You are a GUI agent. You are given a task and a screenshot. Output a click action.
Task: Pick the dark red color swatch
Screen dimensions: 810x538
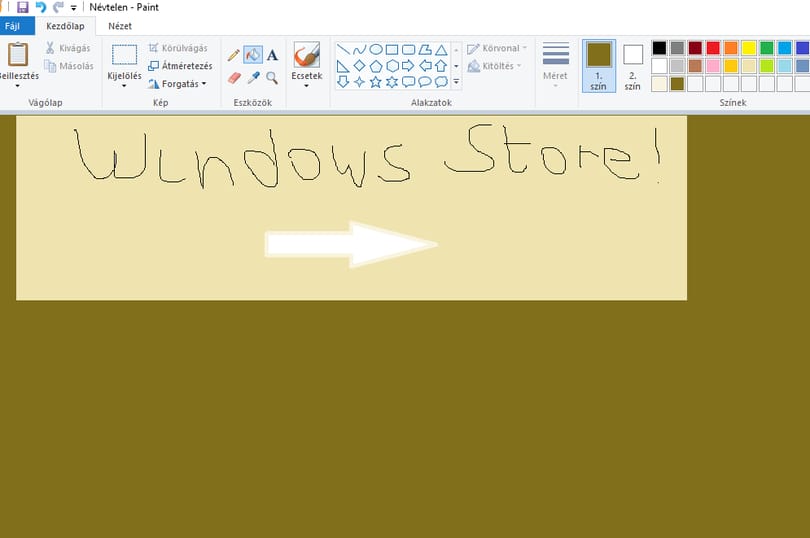[695, 48]
